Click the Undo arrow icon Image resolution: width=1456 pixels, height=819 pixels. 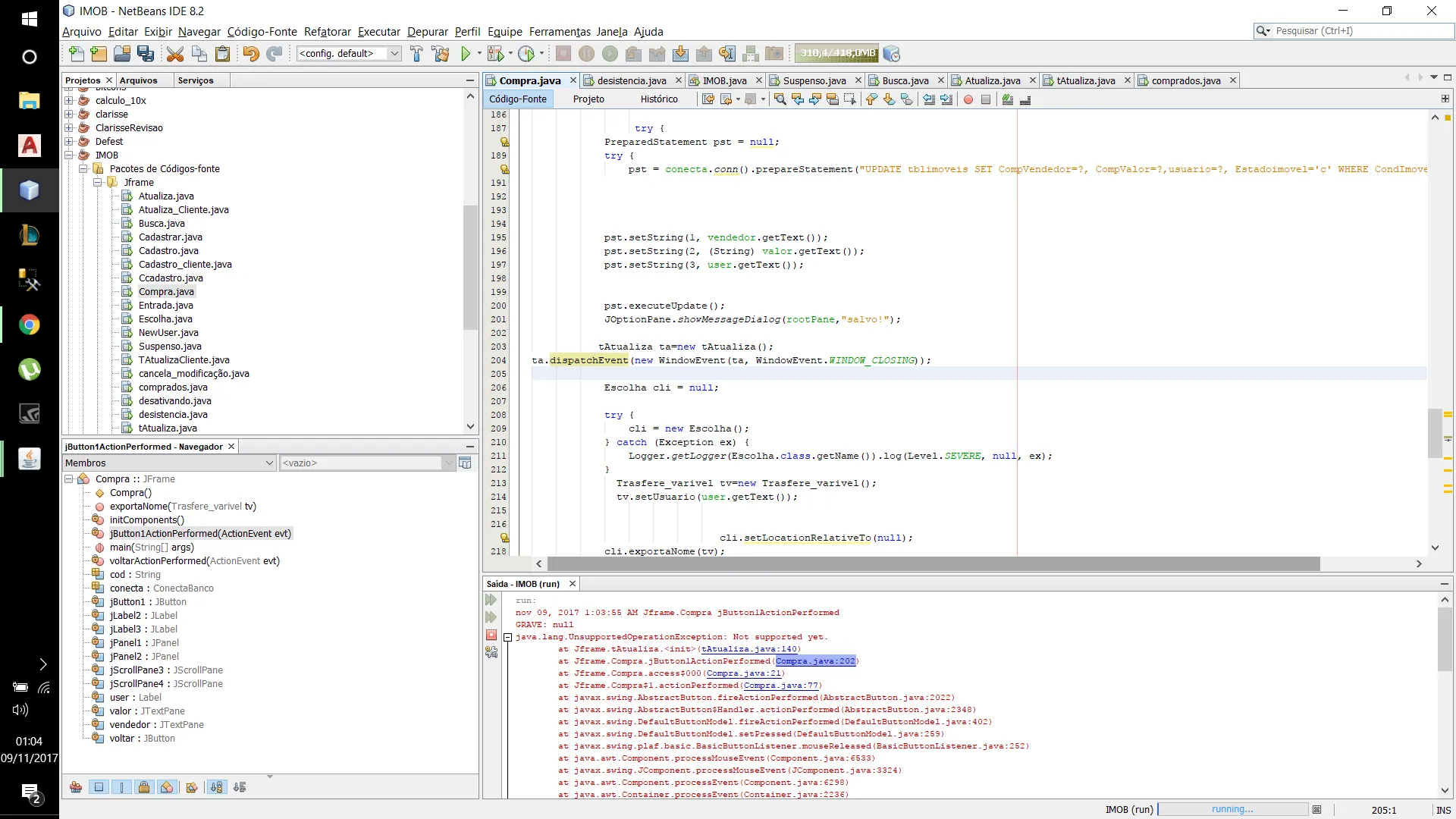pos(250,54)
